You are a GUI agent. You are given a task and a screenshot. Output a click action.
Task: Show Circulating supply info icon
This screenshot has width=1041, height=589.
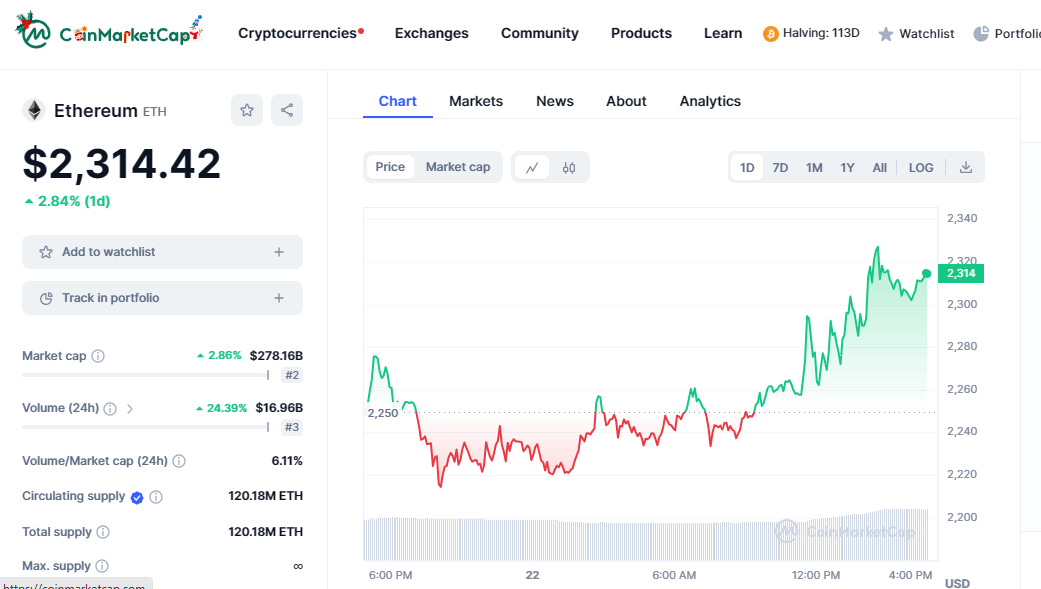tap(156, 497)
